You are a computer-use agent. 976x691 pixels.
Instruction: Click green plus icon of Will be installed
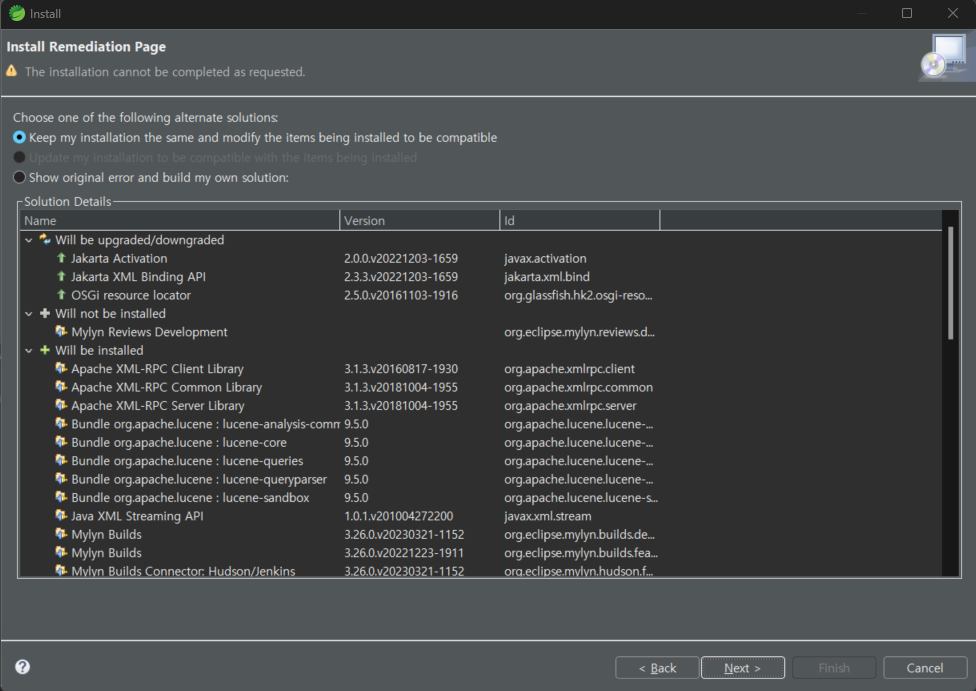click(45, 350)
